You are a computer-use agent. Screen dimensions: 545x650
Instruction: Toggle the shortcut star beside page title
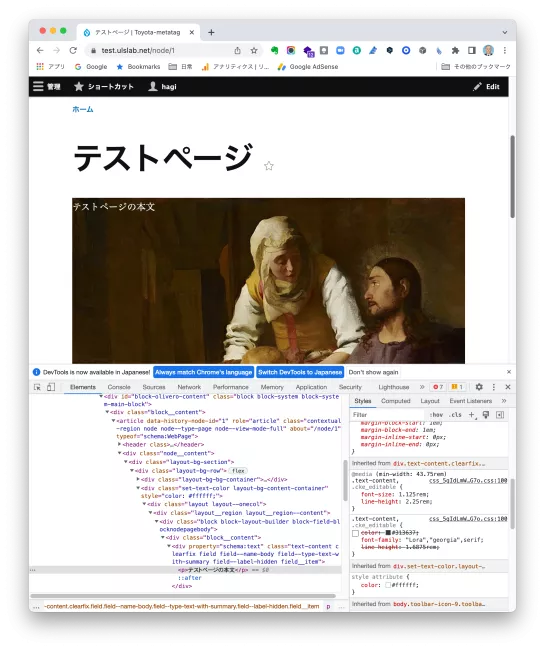coord(269,166)
